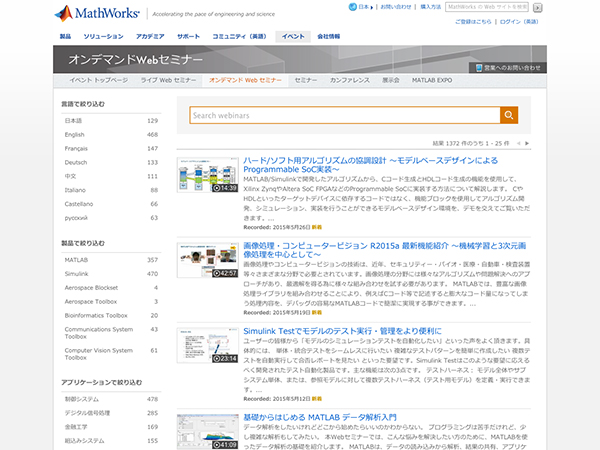Open the ソリューション menu item

click(x=103, y=36)
